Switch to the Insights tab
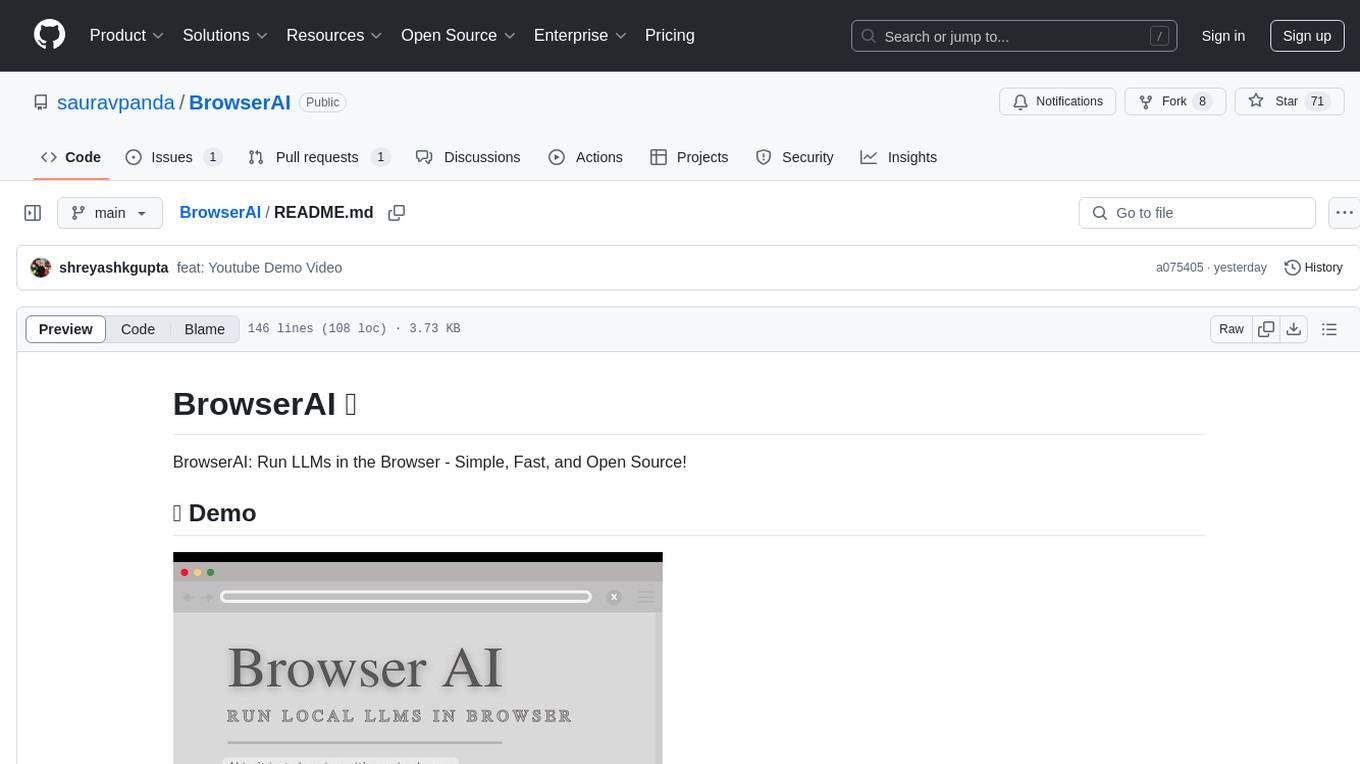The width and height of the screenshot is (1360, 764). point(899,157)
